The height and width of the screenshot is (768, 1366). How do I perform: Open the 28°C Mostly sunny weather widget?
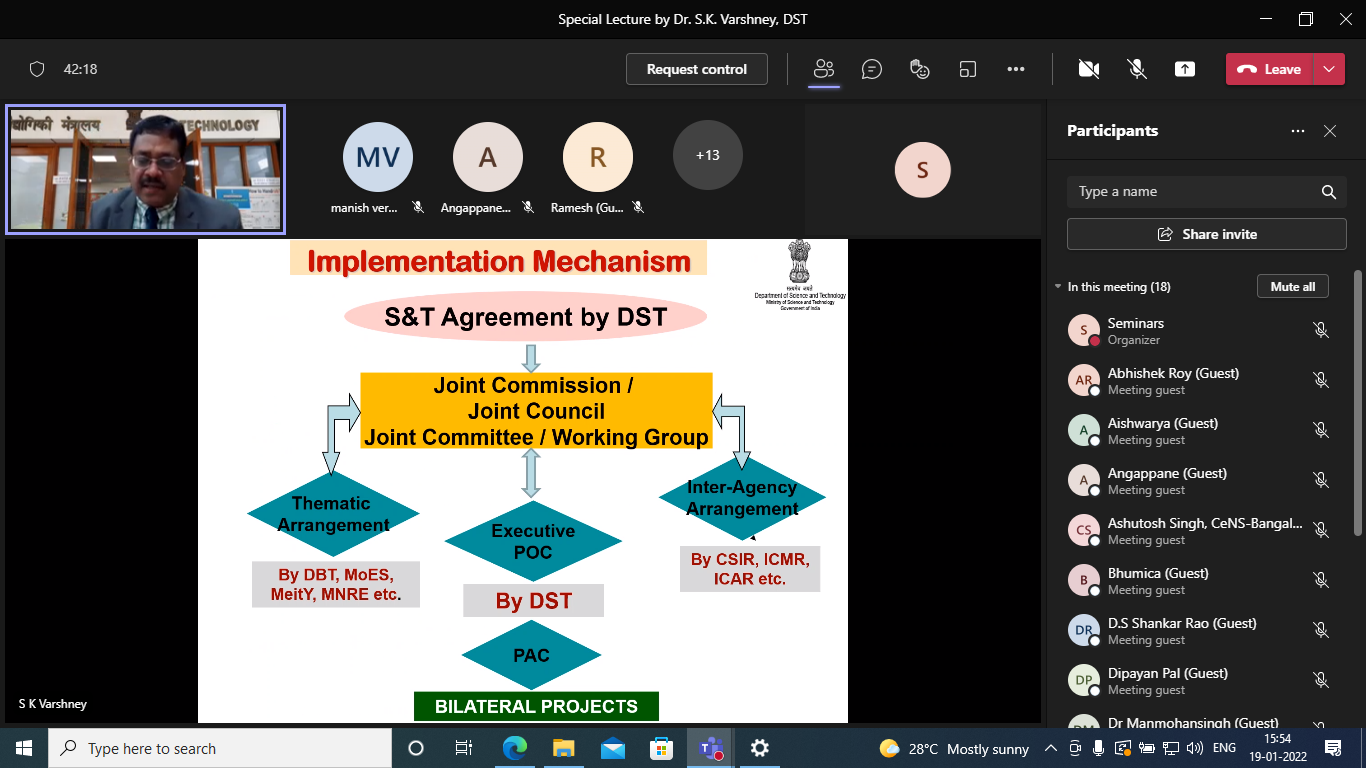pos(954,748)
